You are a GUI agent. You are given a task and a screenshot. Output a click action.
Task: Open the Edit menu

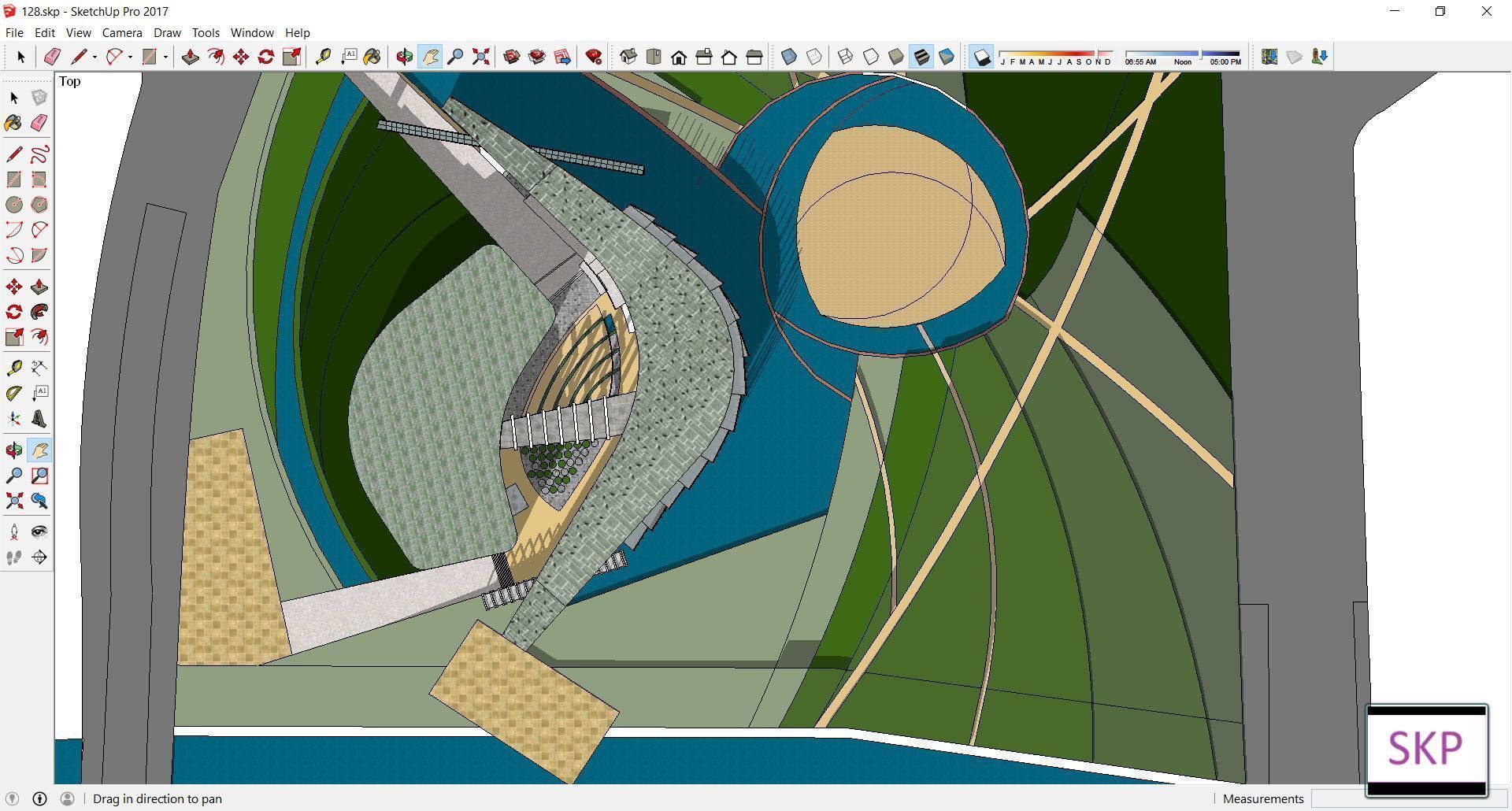pos(44,33)
